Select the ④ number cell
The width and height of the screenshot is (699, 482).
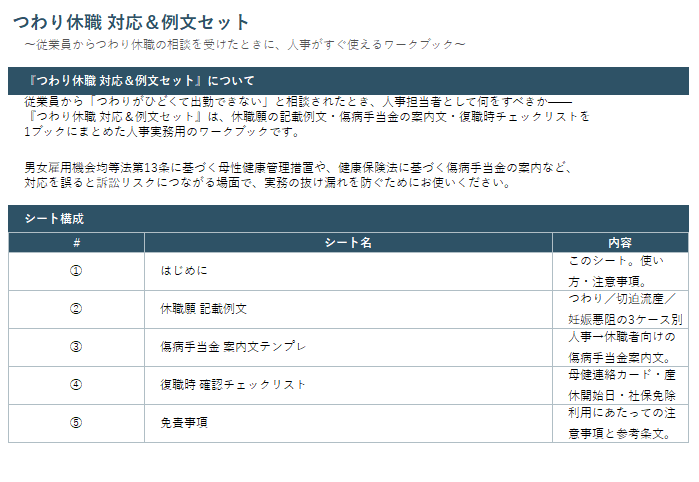click(76, 385)
